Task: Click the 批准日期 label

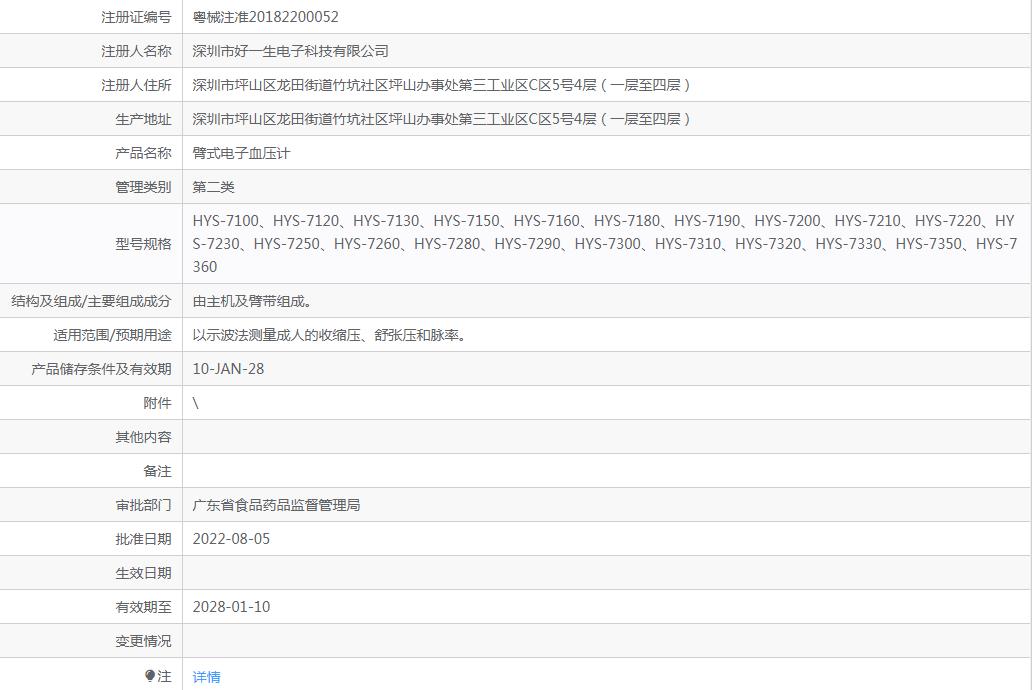Action: click(x=143, y=539)
